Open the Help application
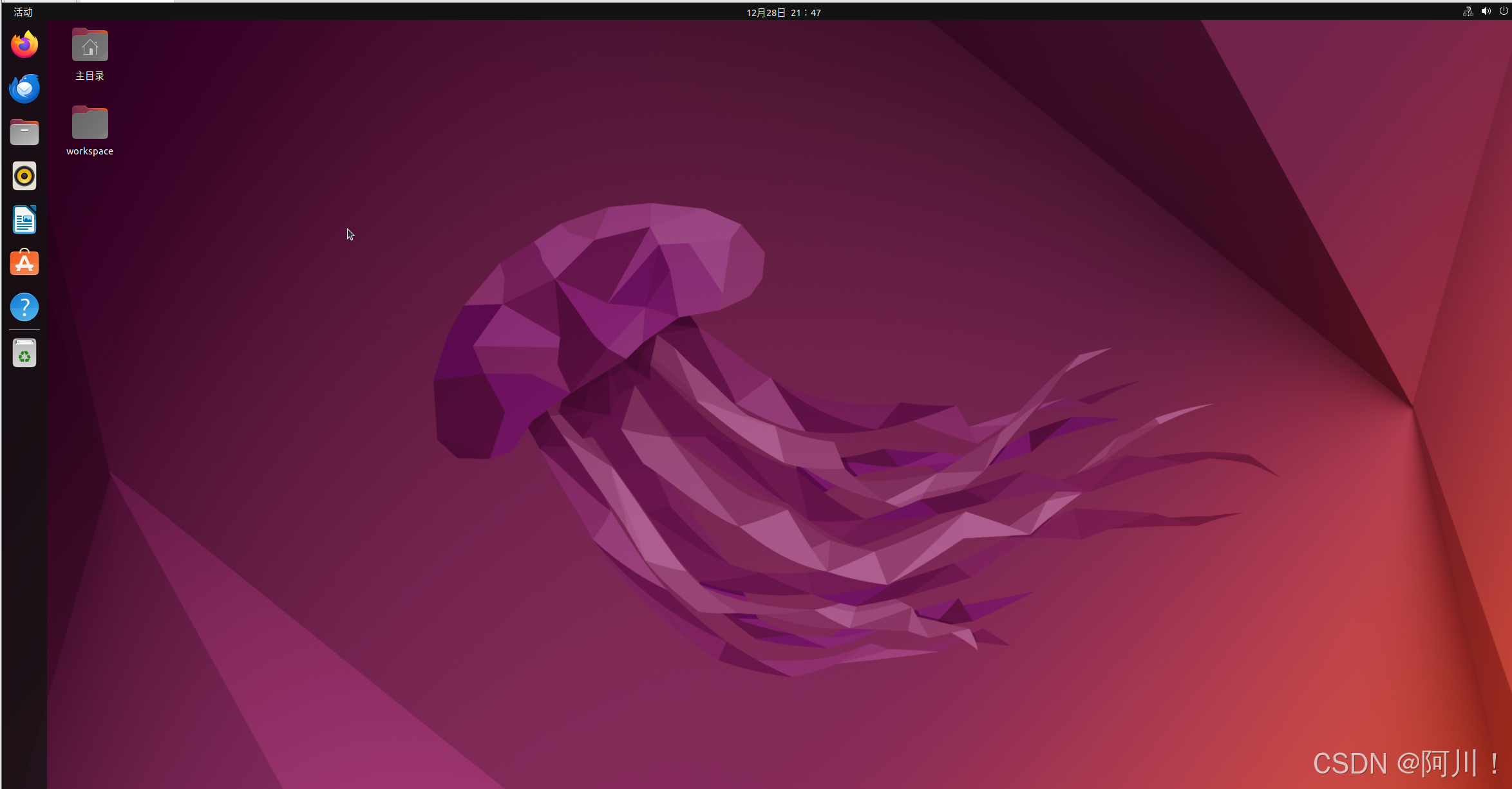 pos(24,307)
